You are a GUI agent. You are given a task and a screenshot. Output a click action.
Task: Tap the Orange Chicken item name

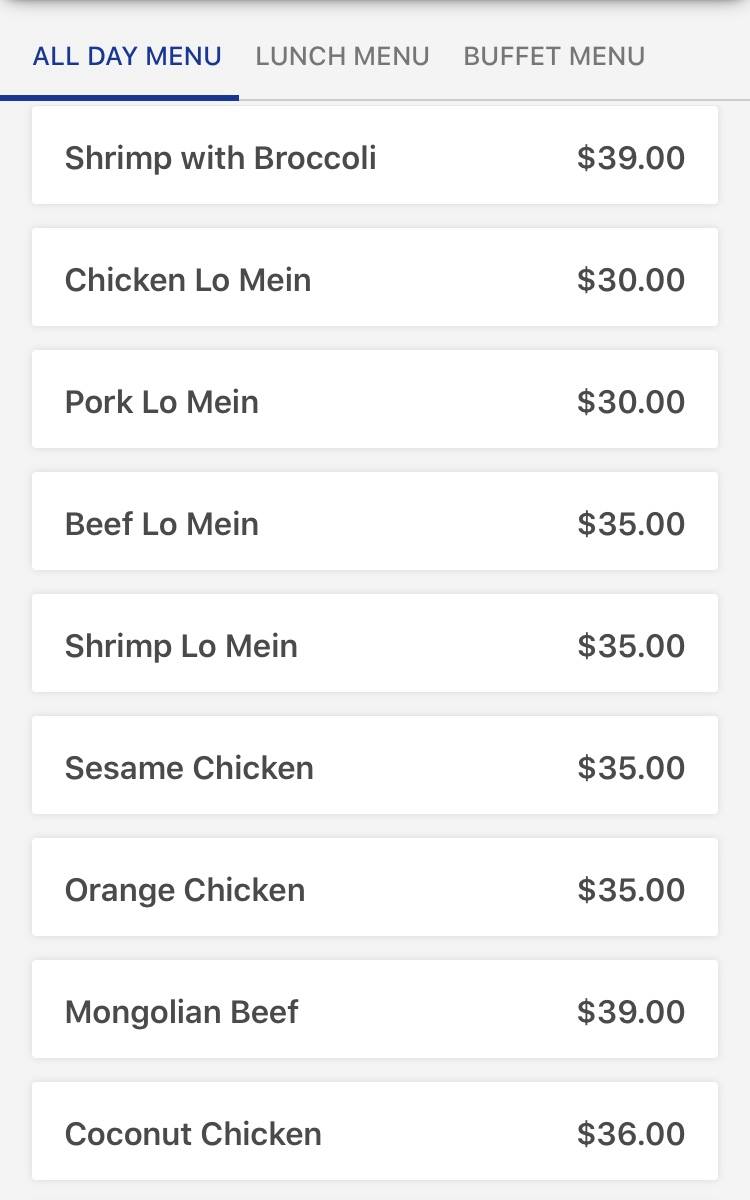pyautogui.click(x=185, y=890)
